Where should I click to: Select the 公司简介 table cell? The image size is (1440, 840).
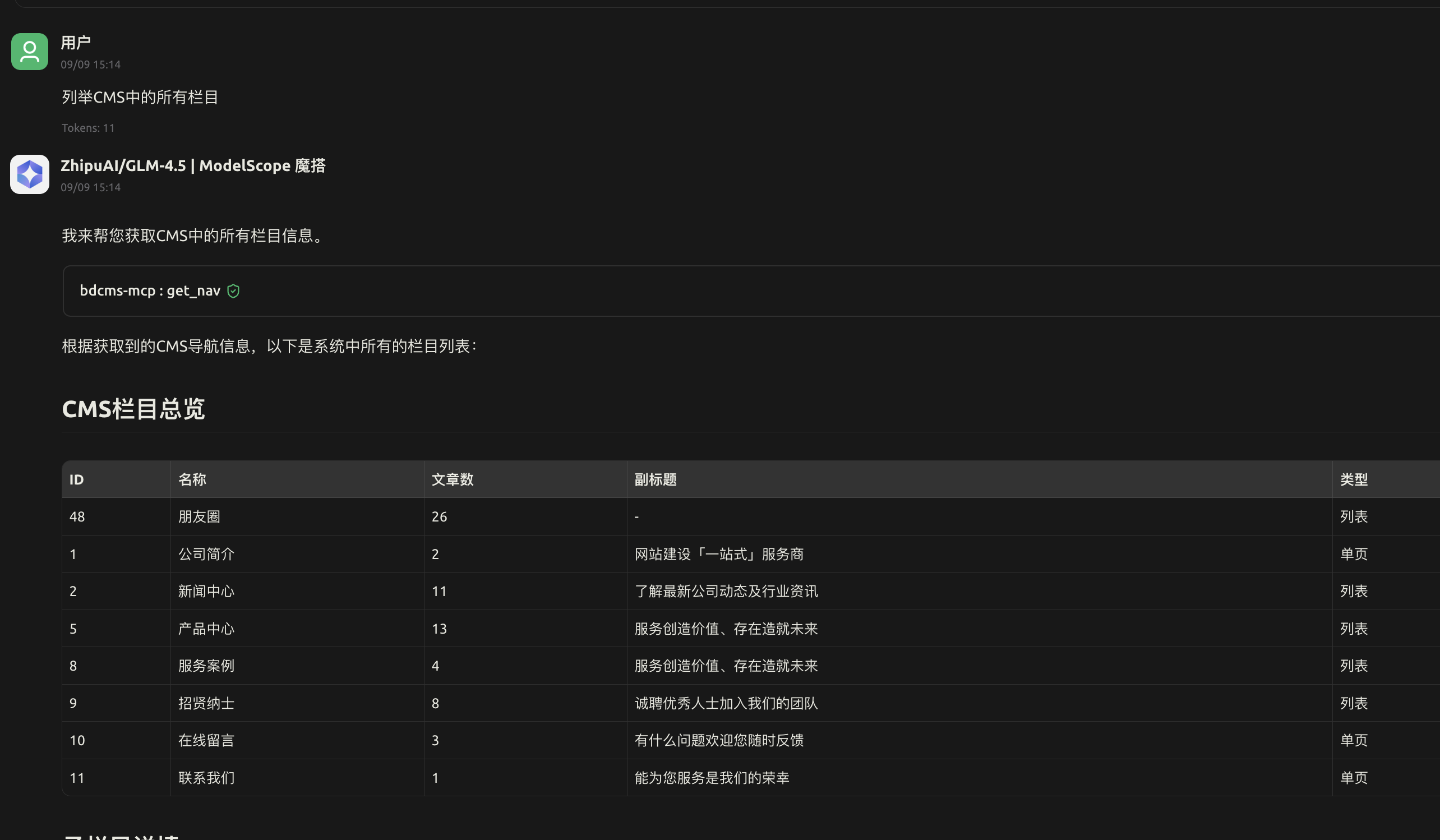(206, 553)
